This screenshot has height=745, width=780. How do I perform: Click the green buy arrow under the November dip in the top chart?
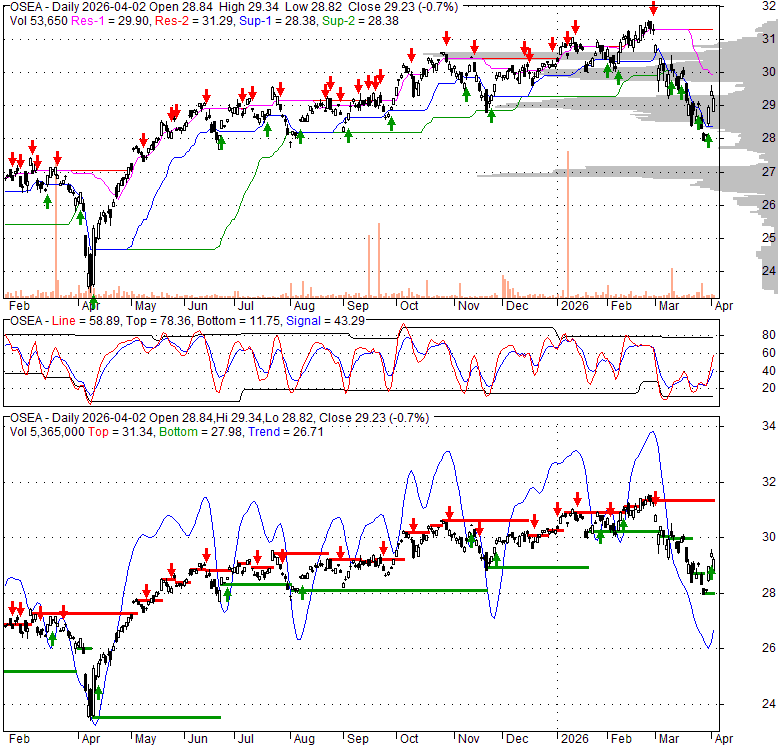(x=490, y=115)
